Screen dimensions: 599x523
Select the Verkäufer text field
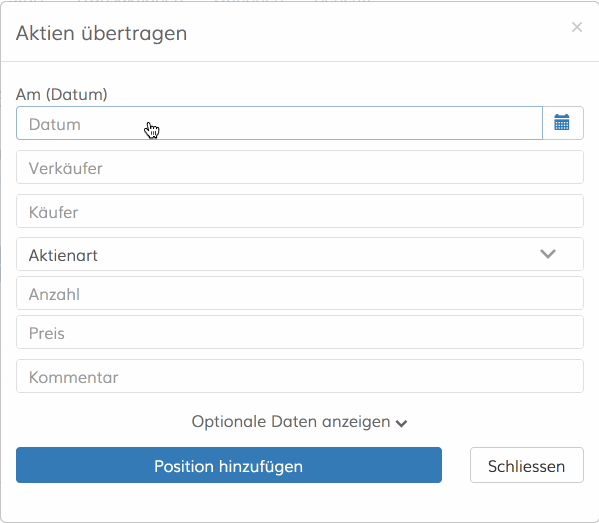[x=300, y=167]
